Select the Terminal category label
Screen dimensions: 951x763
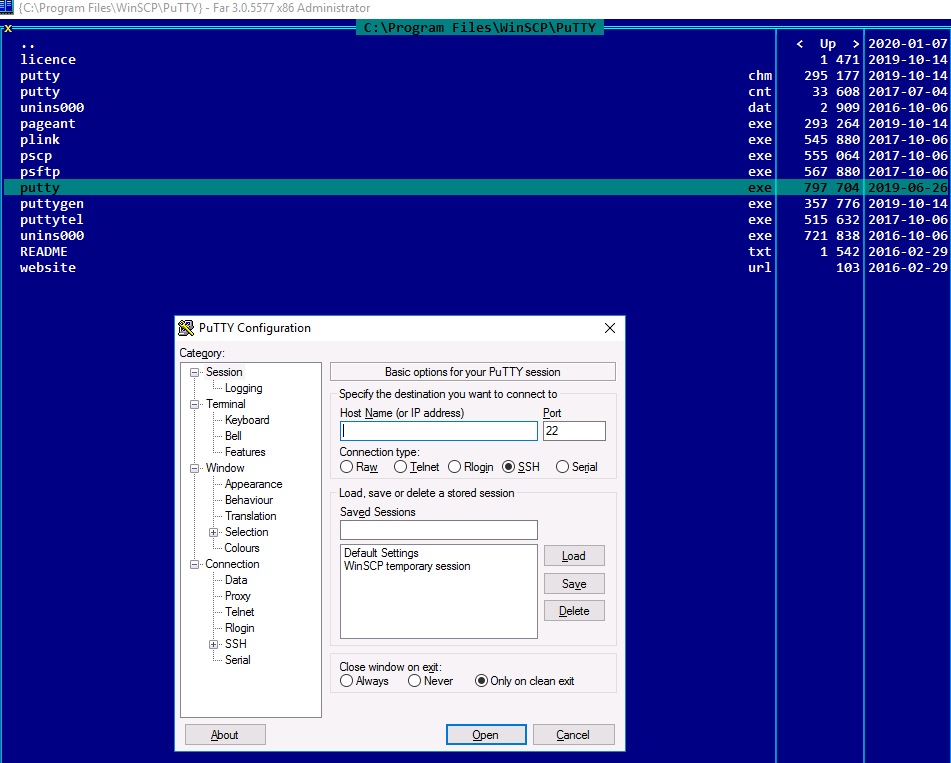click(226, 404)
